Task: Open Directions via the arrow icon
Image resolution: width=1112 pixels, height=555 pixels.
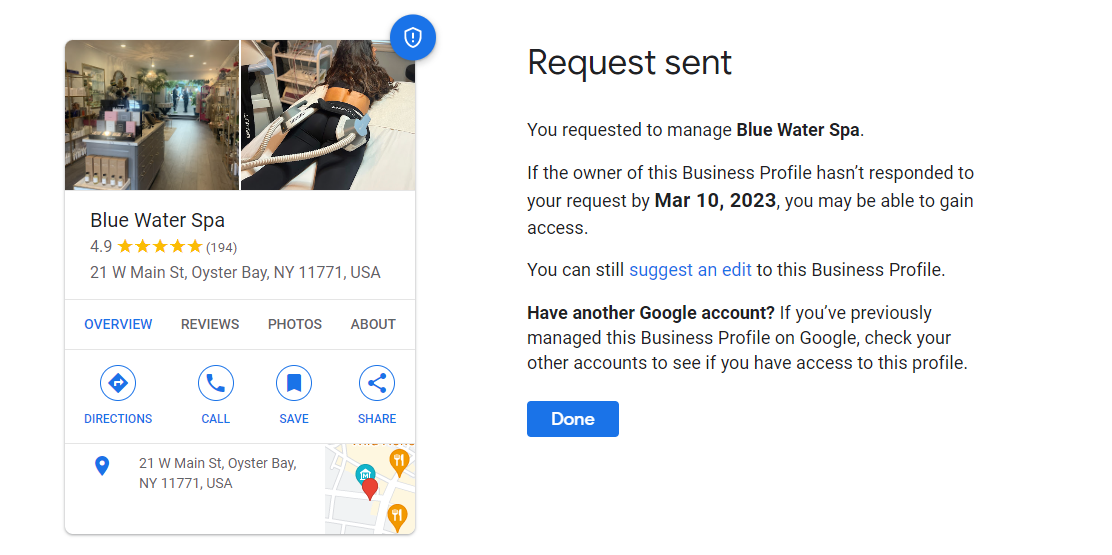Action: [x=118, y=383]
